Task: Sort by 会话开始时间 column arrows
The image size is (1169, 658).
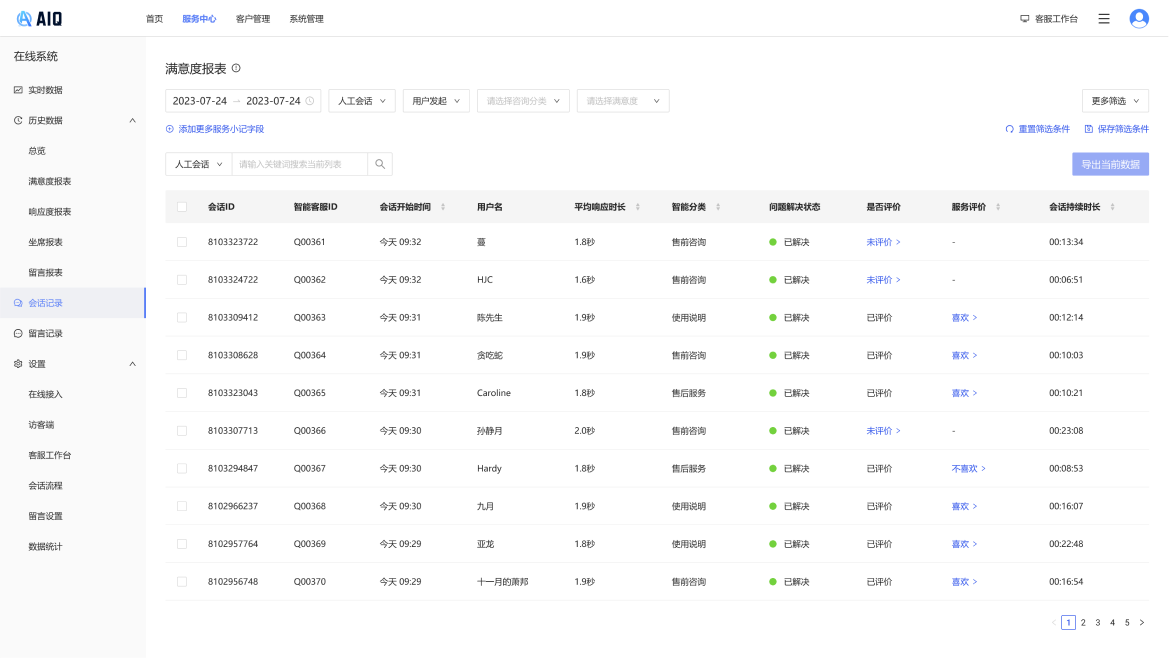Action: tap(443, 207)
